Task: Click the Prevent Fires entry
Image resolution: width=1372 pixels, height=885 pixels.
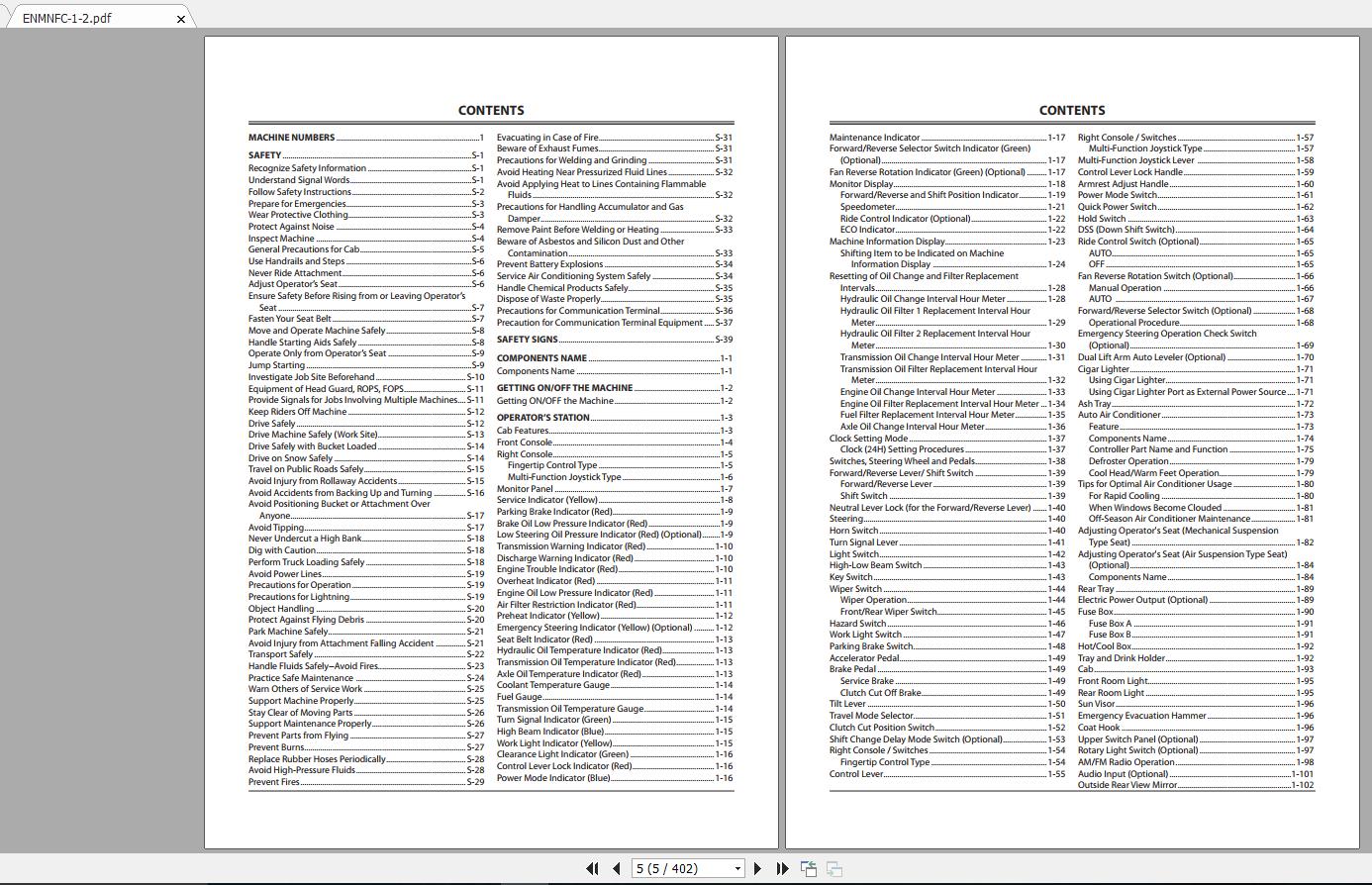Action: [x=366, y=782]
